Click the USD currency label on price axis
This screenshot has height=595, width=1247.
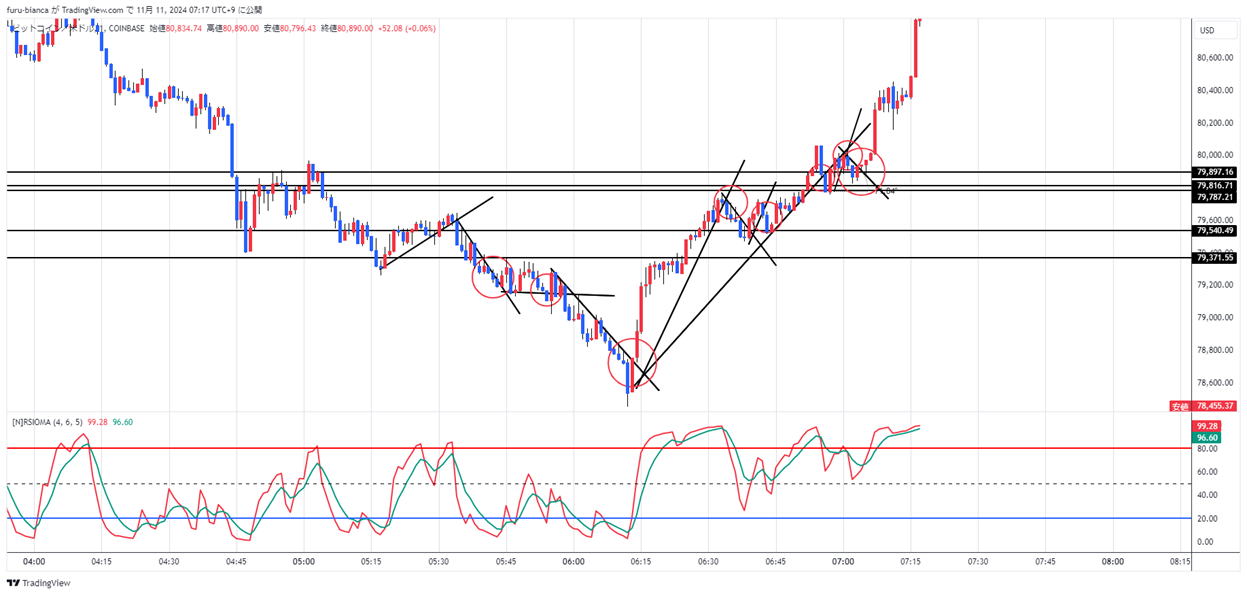click(1206, 31)
